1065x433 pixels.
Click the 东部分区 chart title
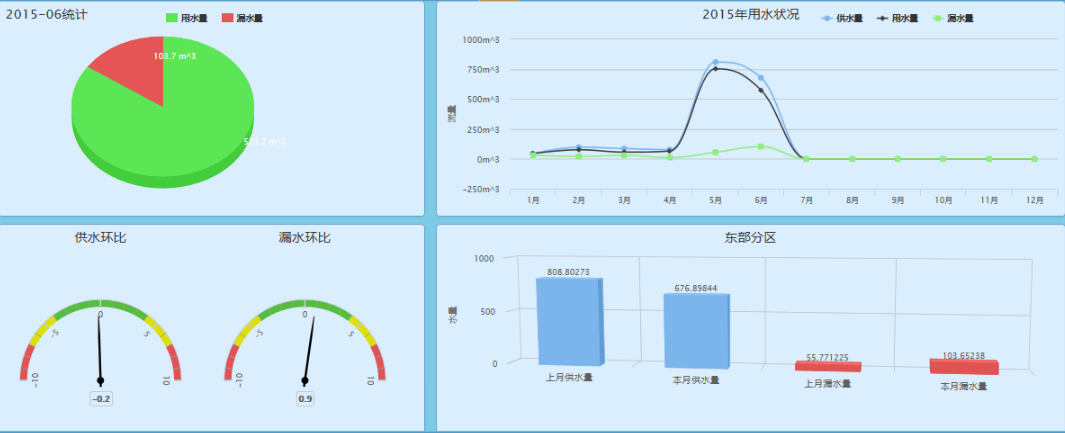click(750, 238)
